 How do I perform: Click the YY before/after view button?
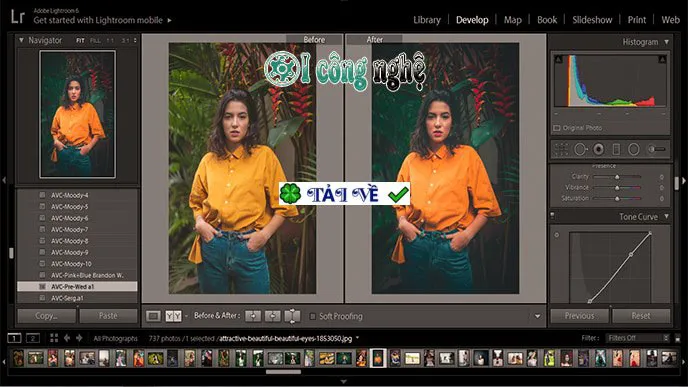tap(173, 316)
